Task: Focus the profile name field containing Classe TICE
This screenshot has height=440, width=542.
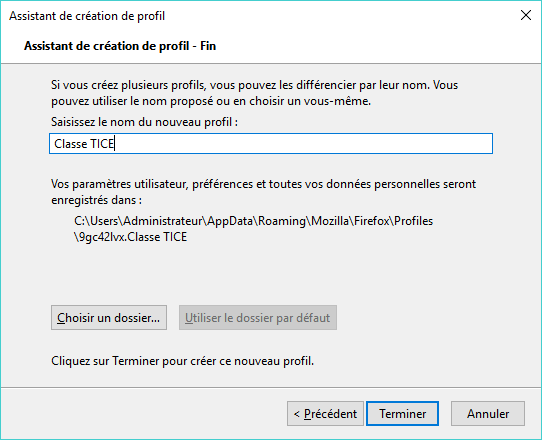Action: point(271,143)
